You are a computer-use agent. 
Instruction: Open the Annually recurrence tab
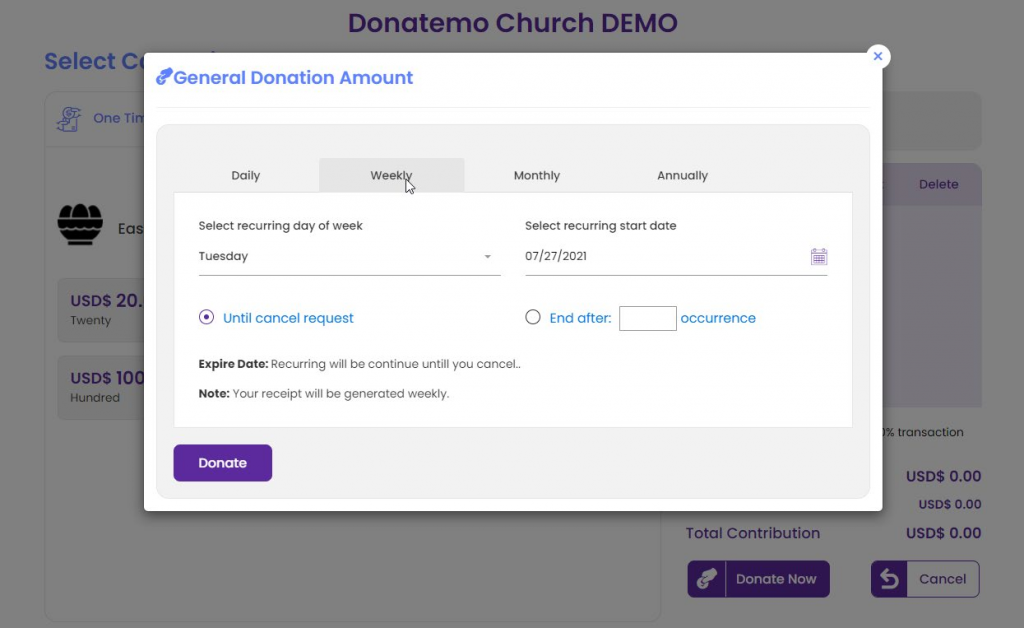point(682,176)
